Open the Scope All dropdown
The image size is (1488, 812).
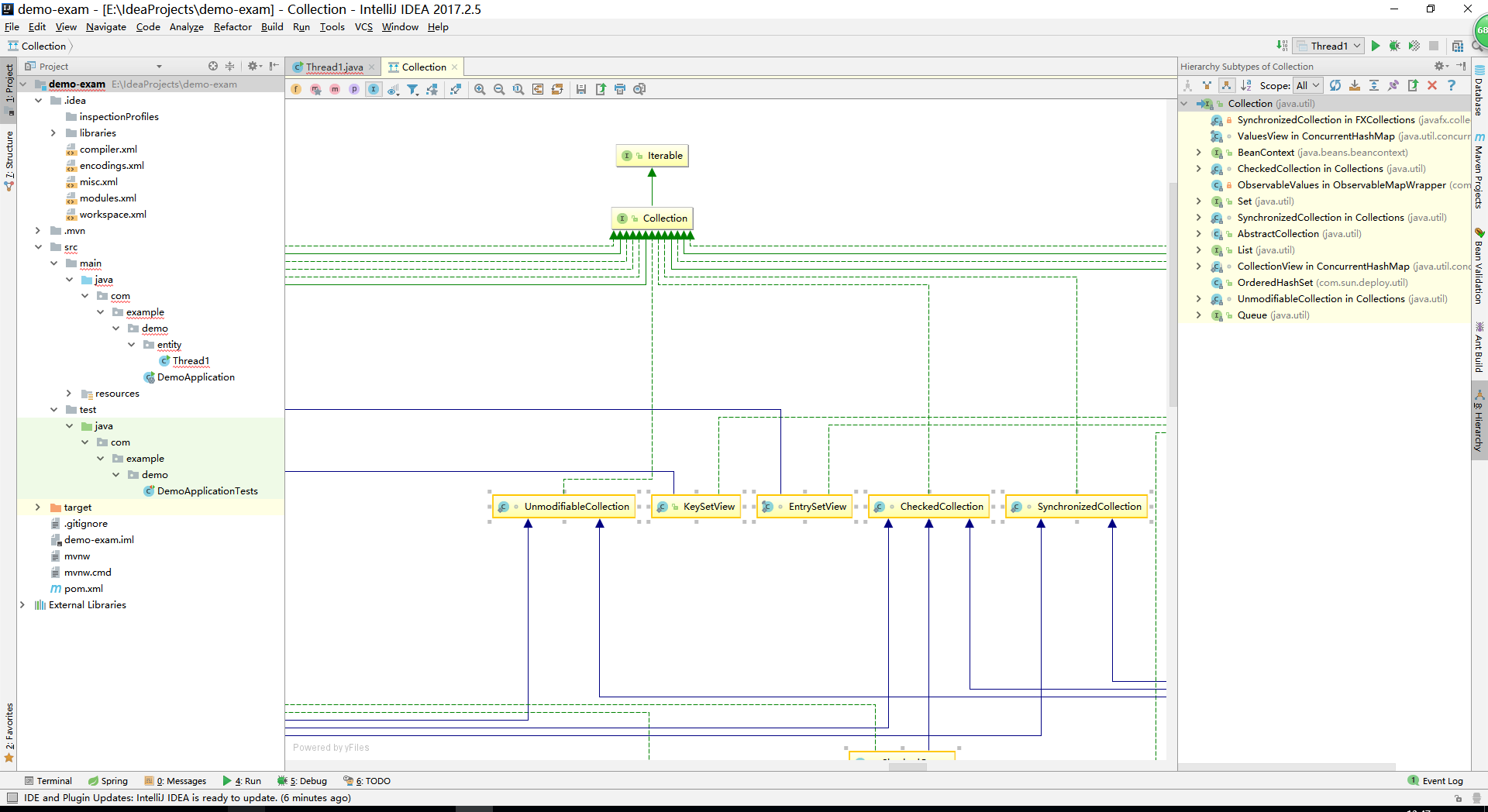point(1308,85)
